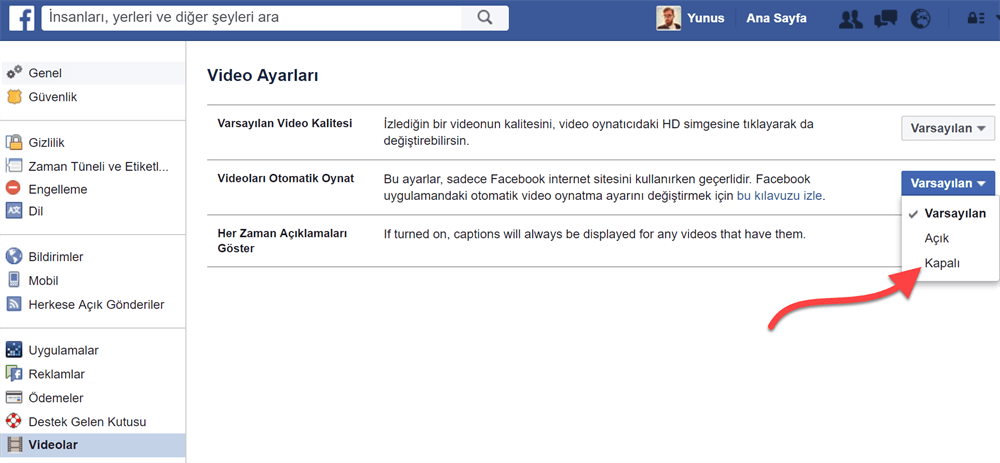This screenshot has width=1000, height=463.
Task: Click the Dil language icon
Action: [x=14, y=210]
